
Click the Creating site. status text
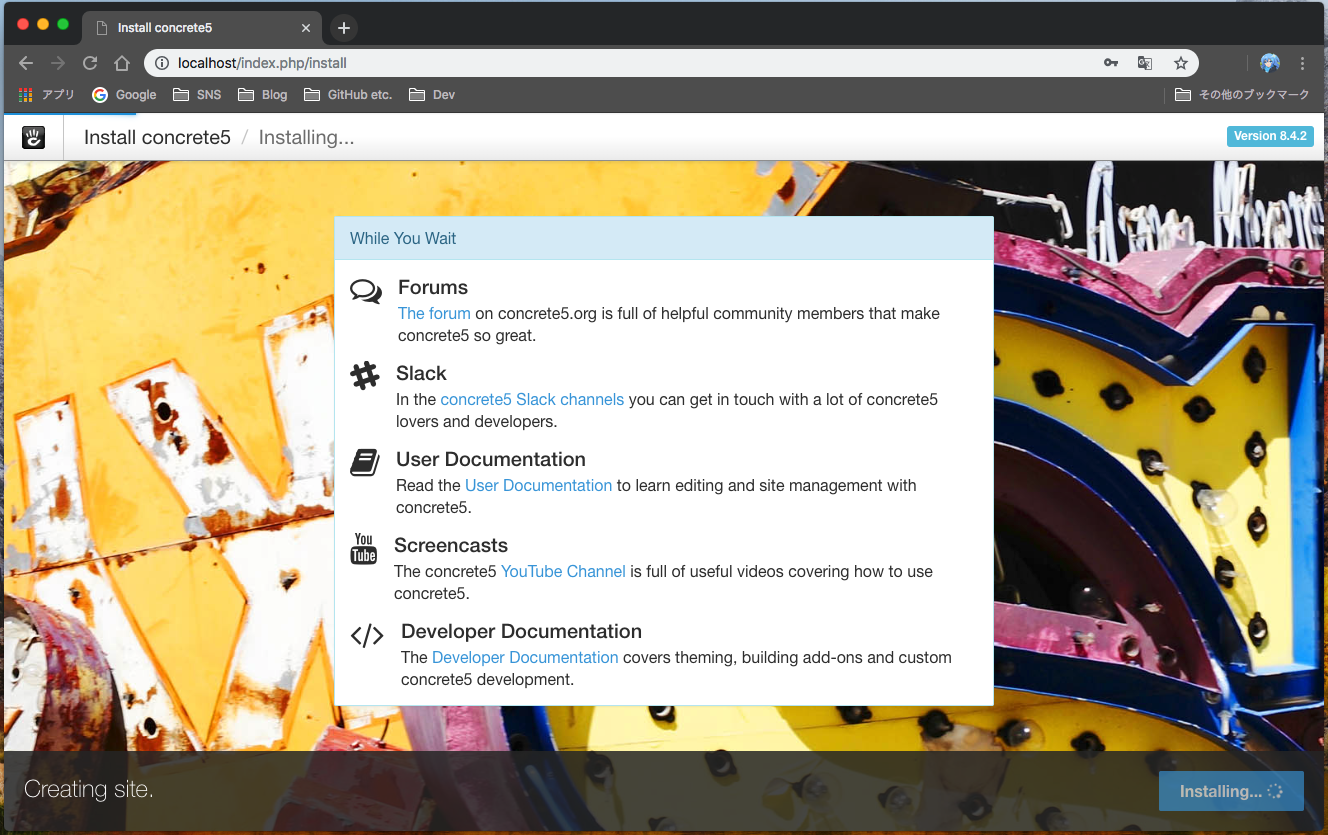point(89,789)
